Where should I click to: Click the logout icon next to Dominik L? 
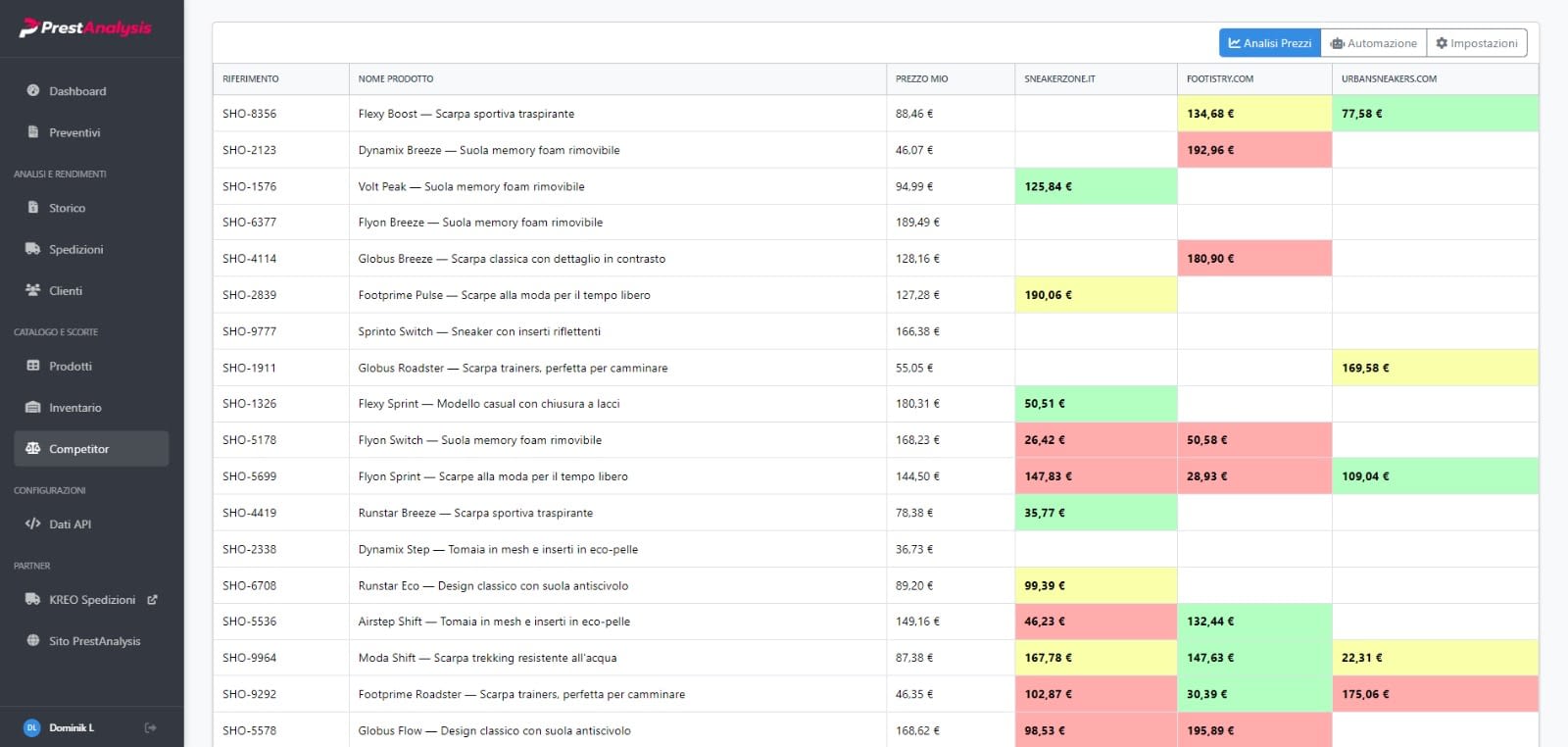coord(150,727)
